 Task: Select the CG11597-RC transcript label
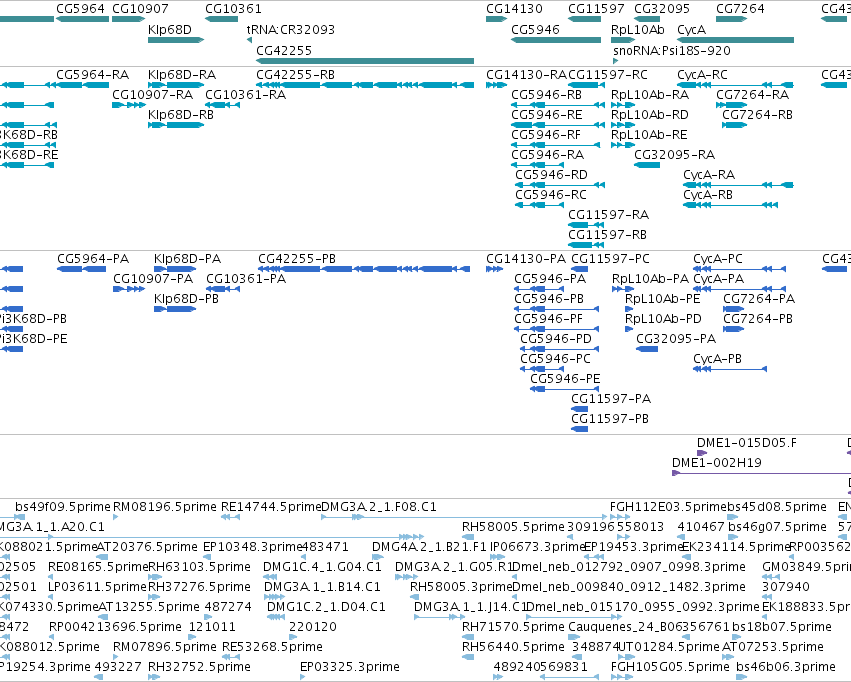(x=608, y=75)
